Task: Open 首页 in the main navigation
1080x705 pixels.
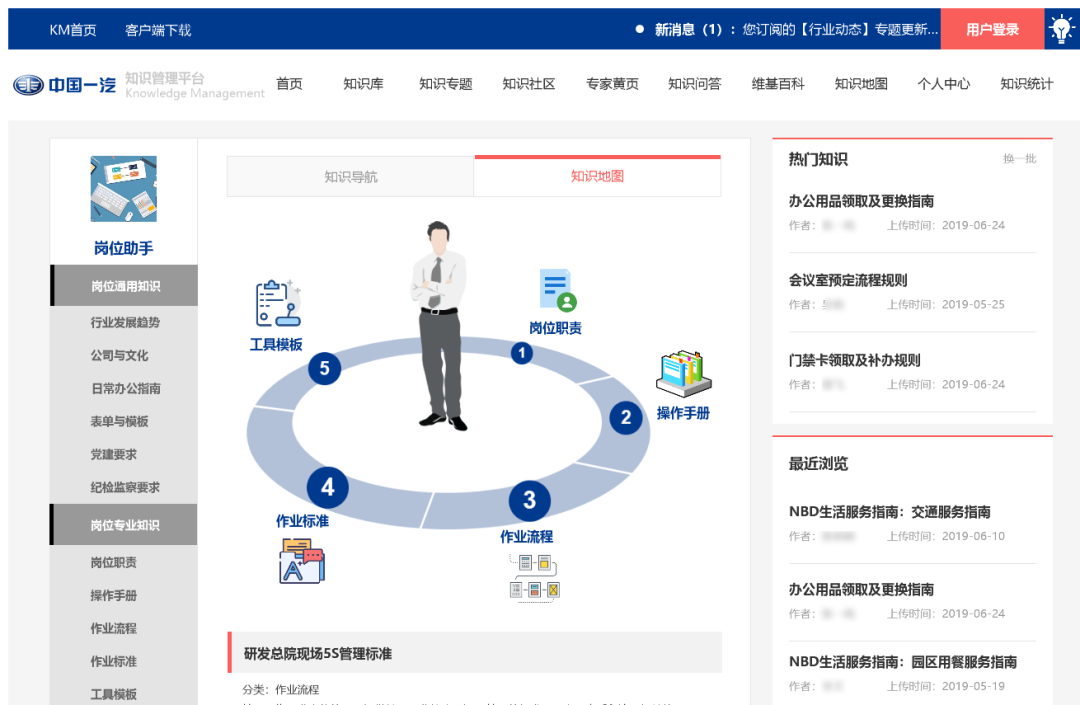Action: (x=289, y=84)
